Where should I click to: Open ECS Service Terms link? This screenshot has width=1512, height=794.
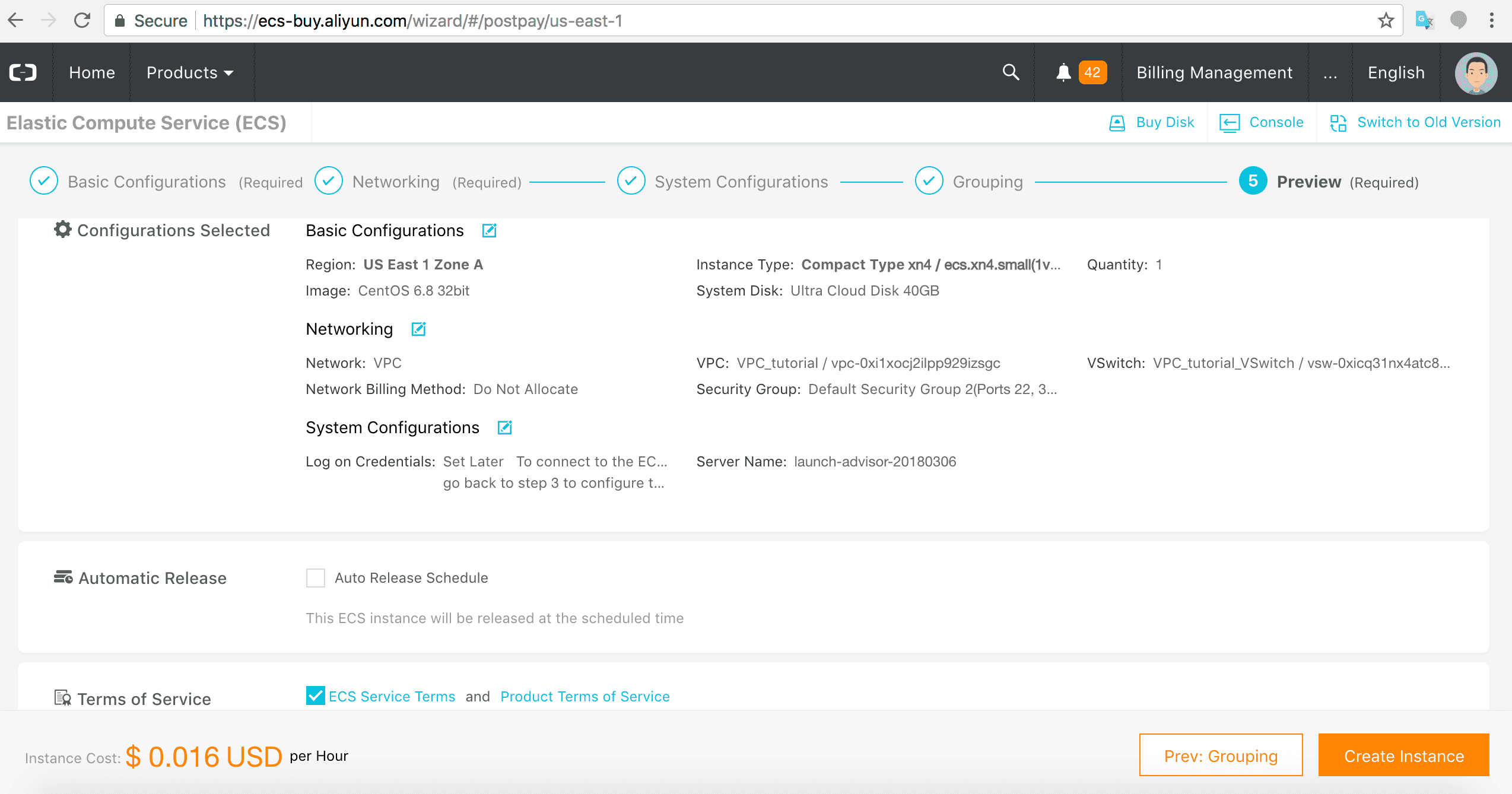coord(392,696)
